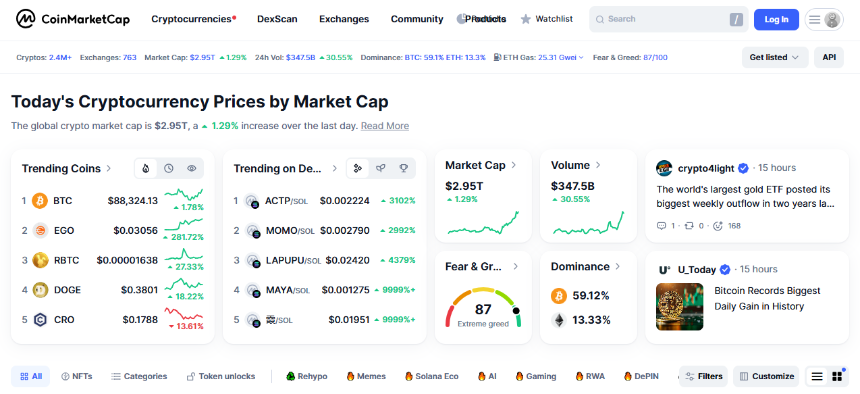Select the NFTs tab
The image size is (860, 394).
77,376
